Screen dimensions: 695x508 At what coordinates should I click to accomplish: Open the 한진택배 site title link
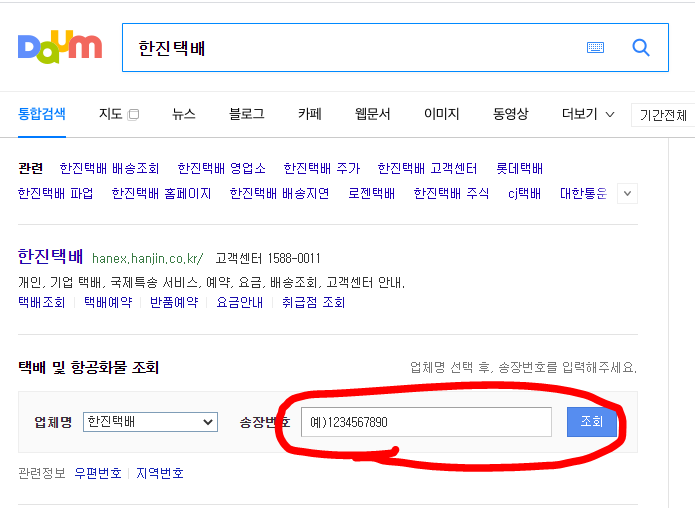[x=51, y=256]
